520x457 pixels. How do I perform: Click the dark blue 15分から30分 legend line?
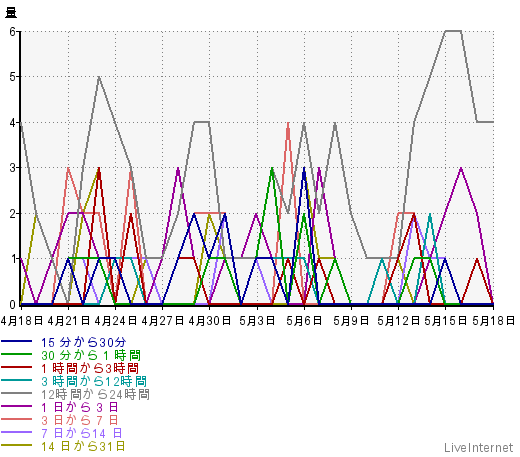point(16,341)
